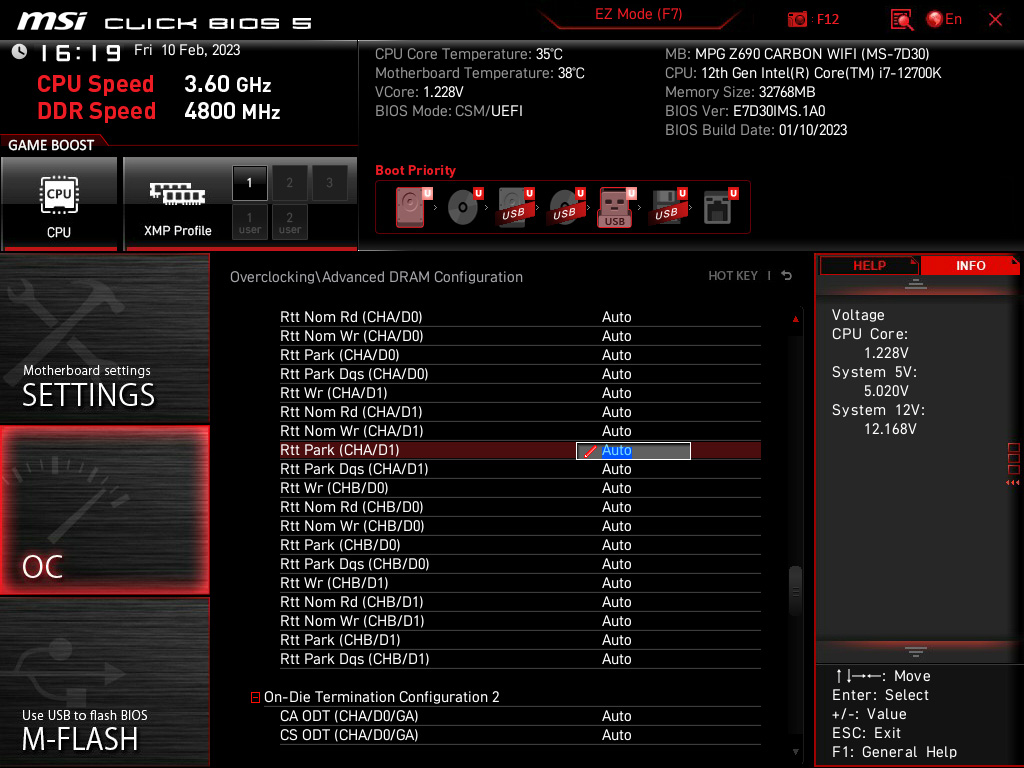Click the settings list scrollbar thumb

pyautogui.click(x=795, y=591)
